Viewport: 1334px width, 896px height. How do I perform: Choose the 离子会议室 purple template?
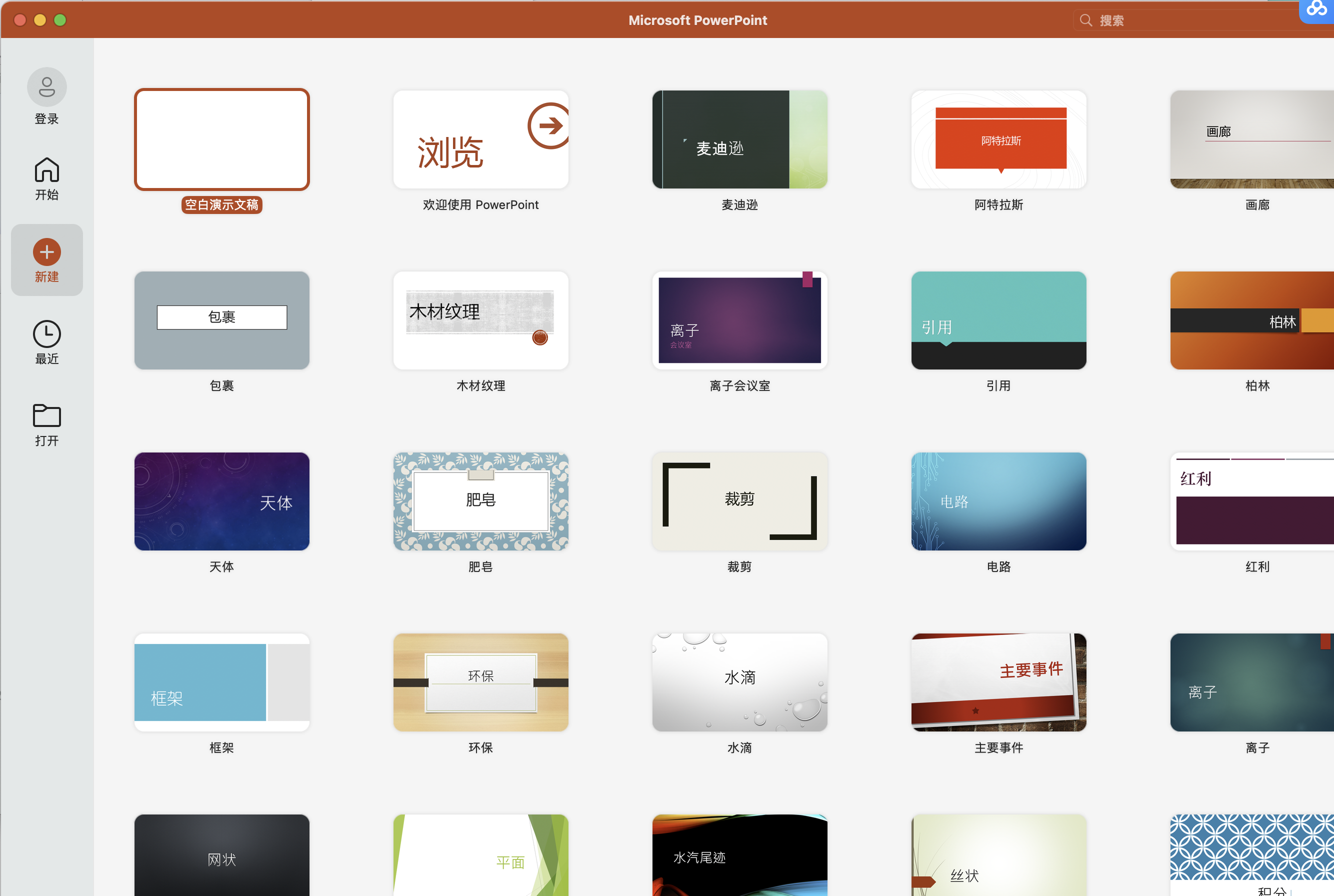tap(739, 320)
